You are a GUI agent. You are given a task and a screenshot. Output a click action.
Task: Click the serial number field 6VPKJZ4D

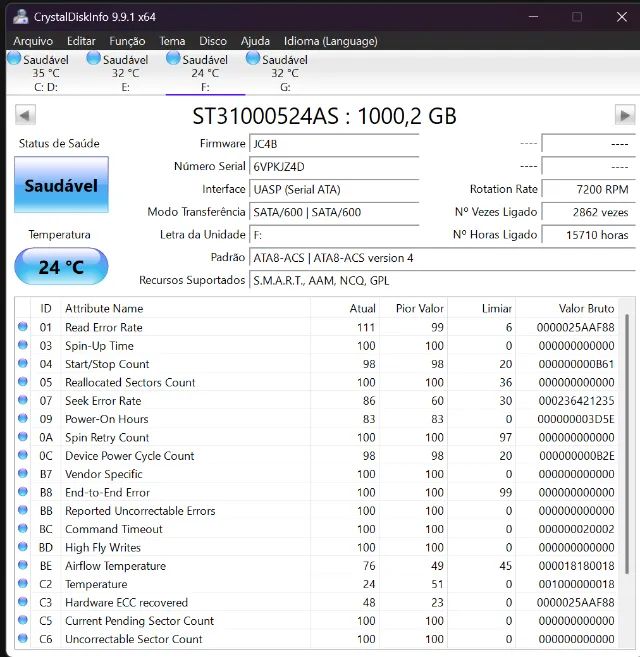click(x=334, y=166)
